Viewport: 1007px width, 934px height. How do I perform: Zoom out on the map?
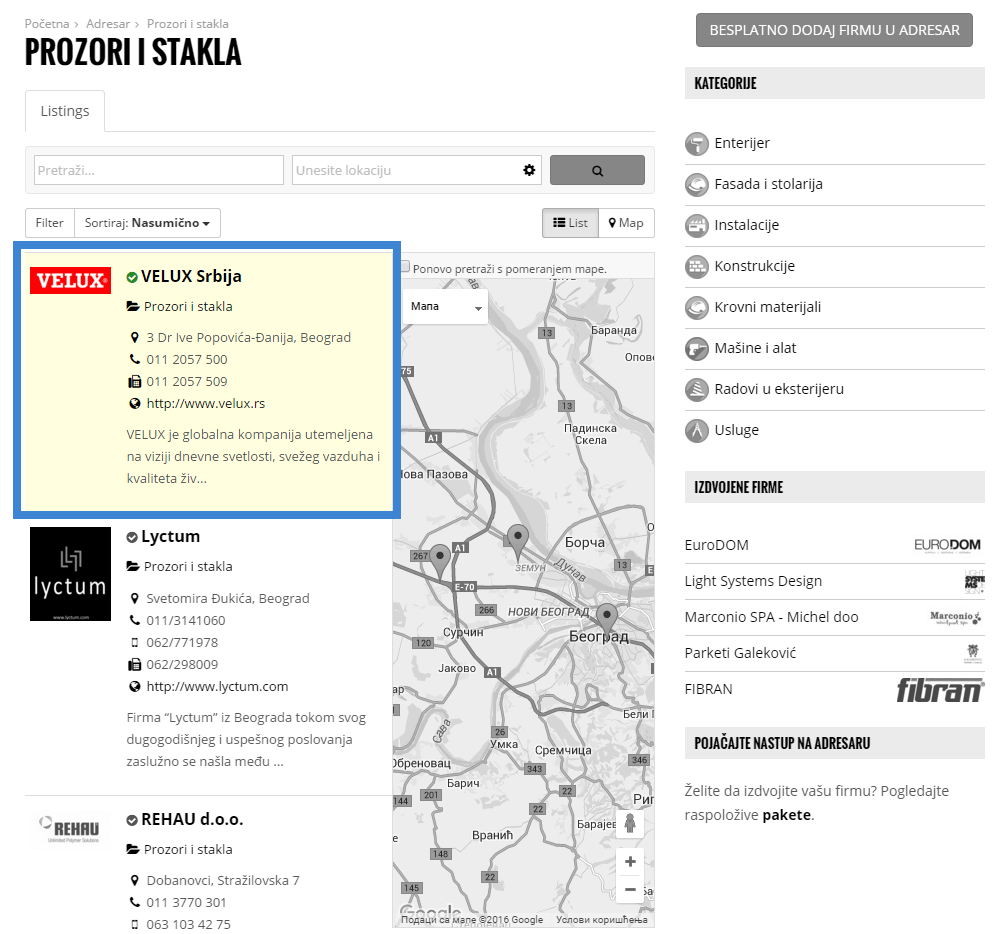click(x=630, y=889)
